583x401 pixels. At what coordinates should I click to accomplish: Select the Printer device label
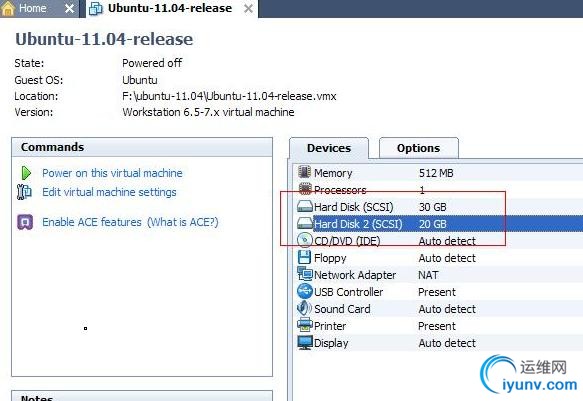pos(330,326)
